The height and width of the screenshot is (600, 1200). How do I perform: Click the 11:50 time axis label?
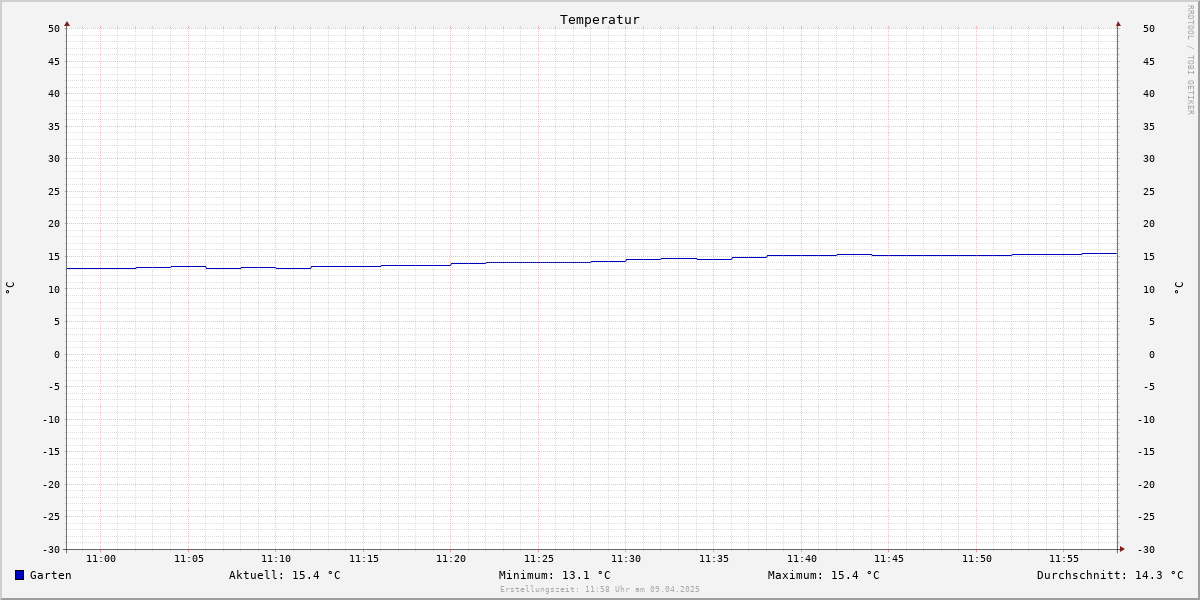point(977,559)
